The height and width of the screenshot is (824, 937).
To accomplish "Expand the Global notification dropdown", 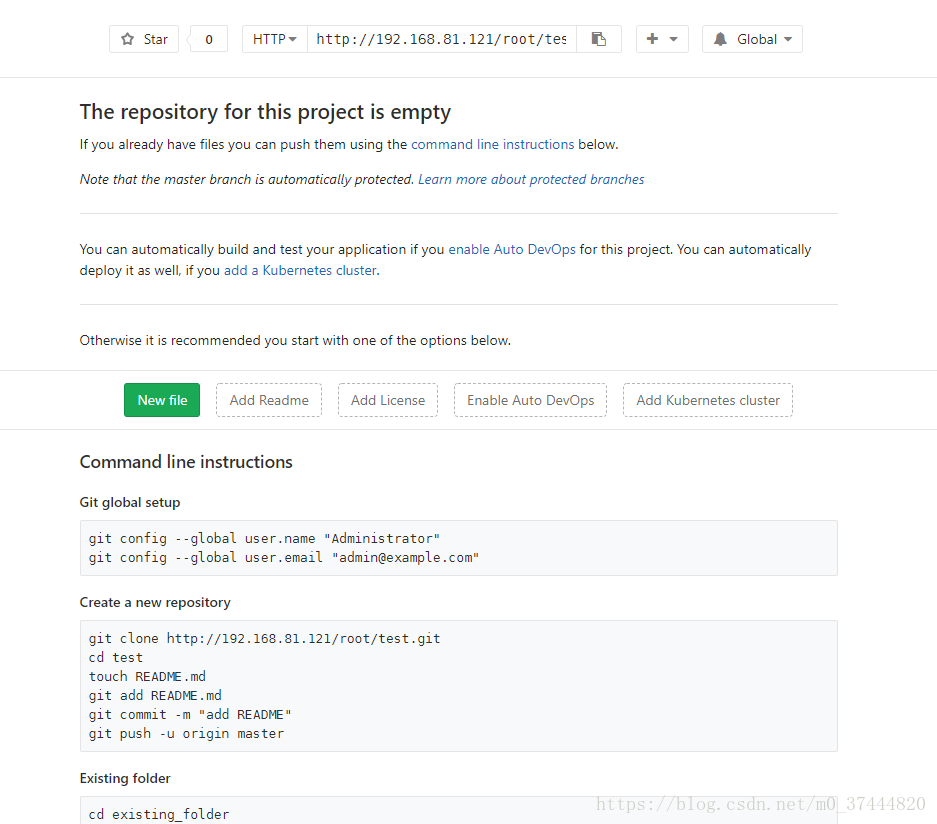I will tap(752, 39).
